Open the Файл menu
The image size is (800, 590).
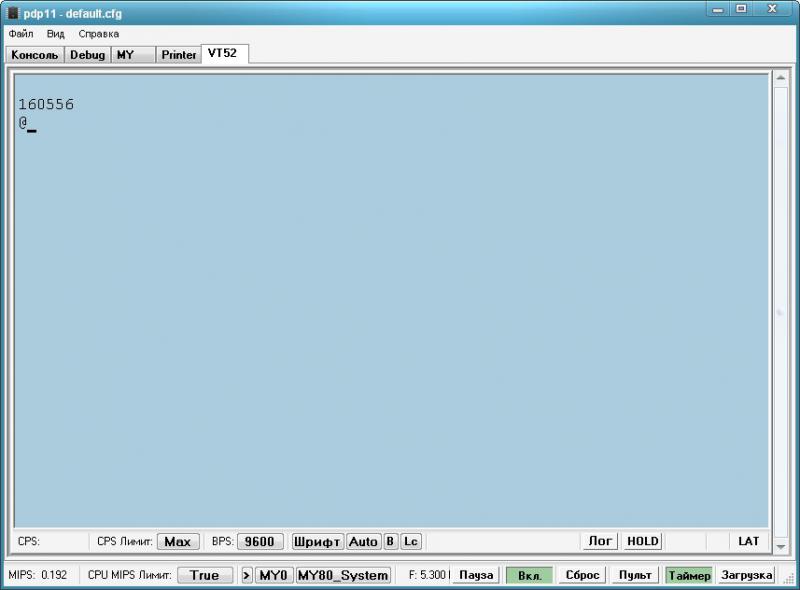(20, 33)
